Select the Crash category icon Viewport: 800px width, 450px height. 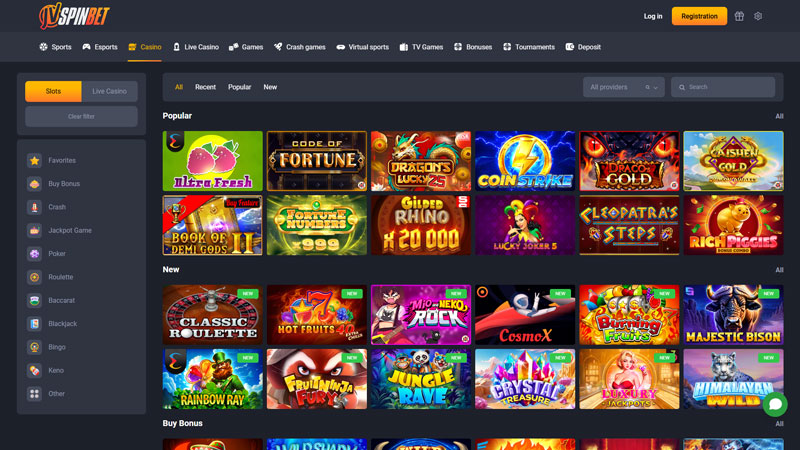pyautogui.click(x=34, y=207)
